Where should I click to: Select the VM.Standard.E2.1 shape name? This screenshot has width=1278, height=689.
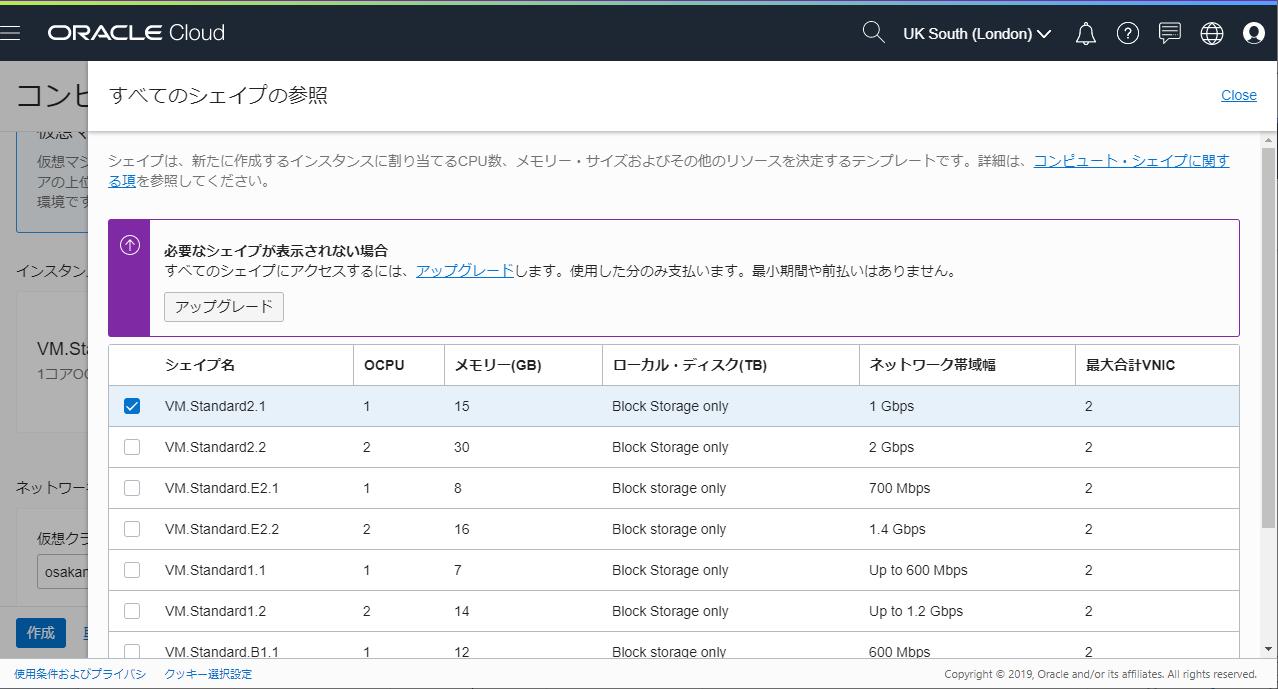click(x=222, y=488)
